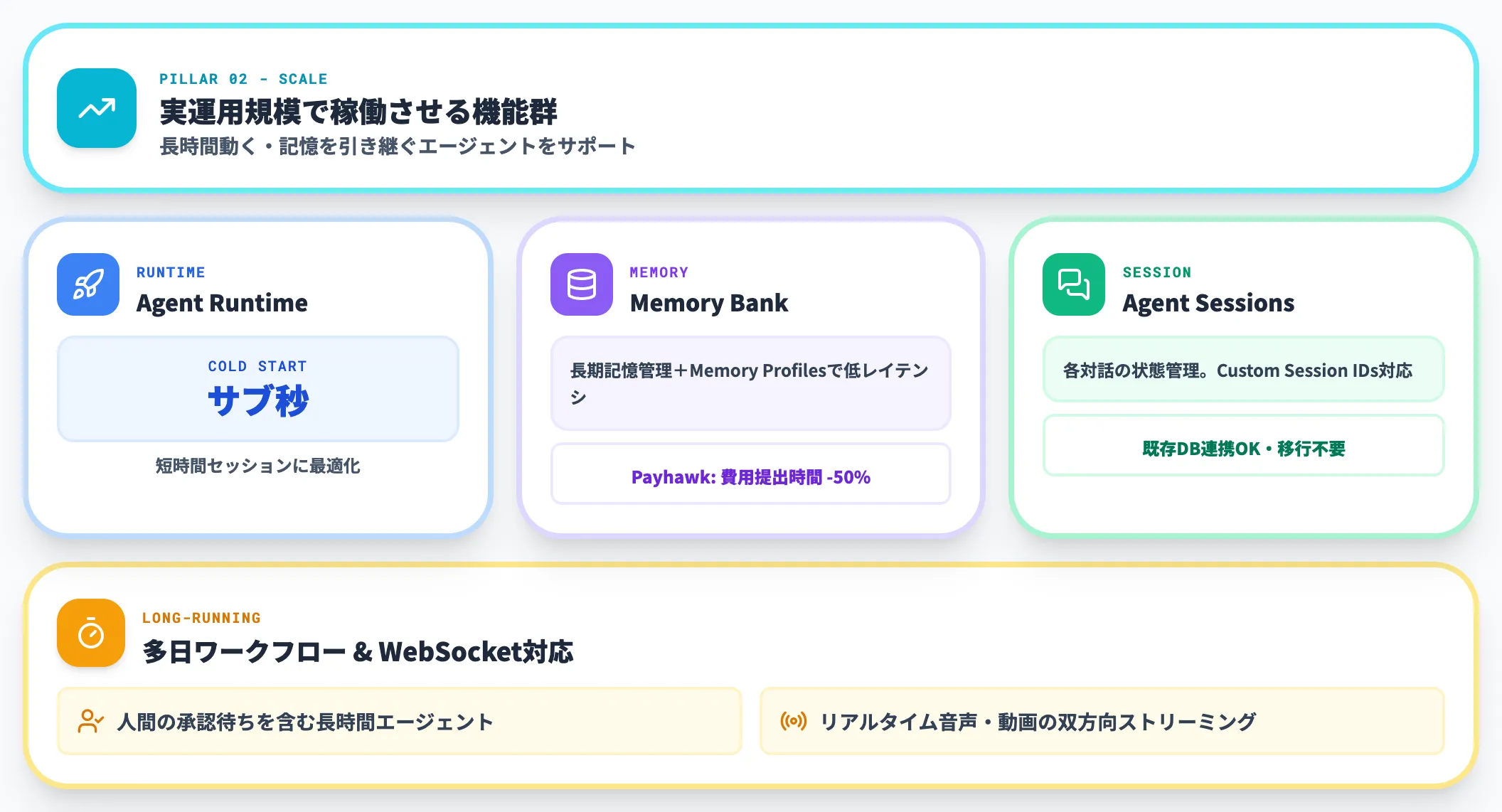Click the green chat bubbles Session icon

tap(1073, 284)
